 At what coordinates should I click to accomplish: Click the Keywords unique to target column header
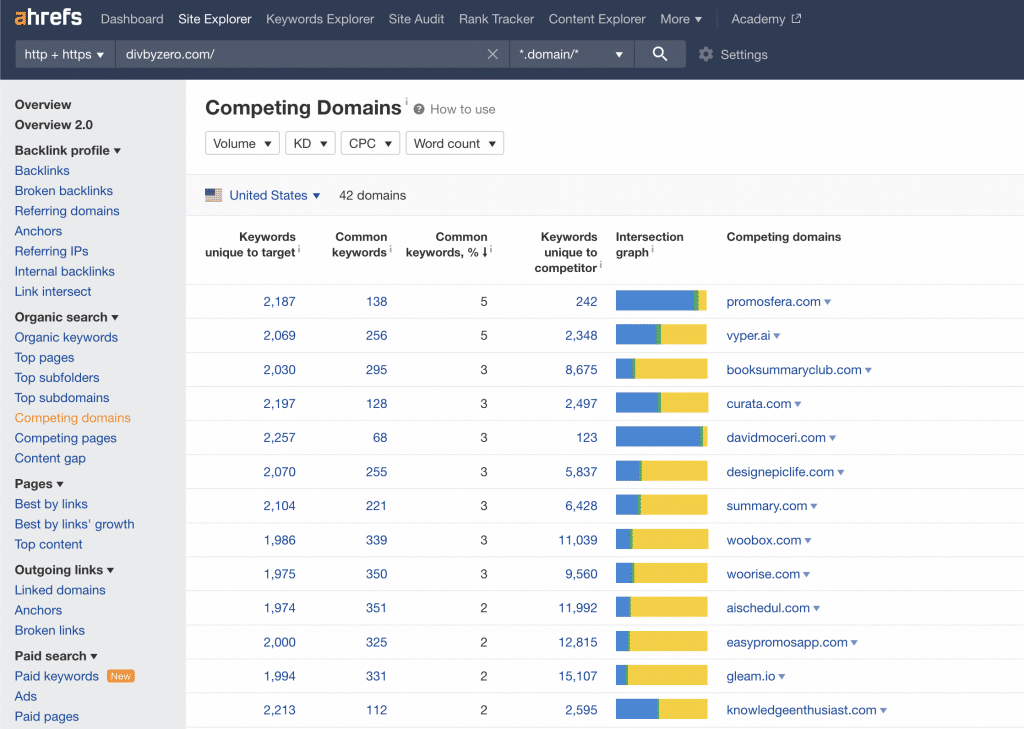tap(251, 244)
